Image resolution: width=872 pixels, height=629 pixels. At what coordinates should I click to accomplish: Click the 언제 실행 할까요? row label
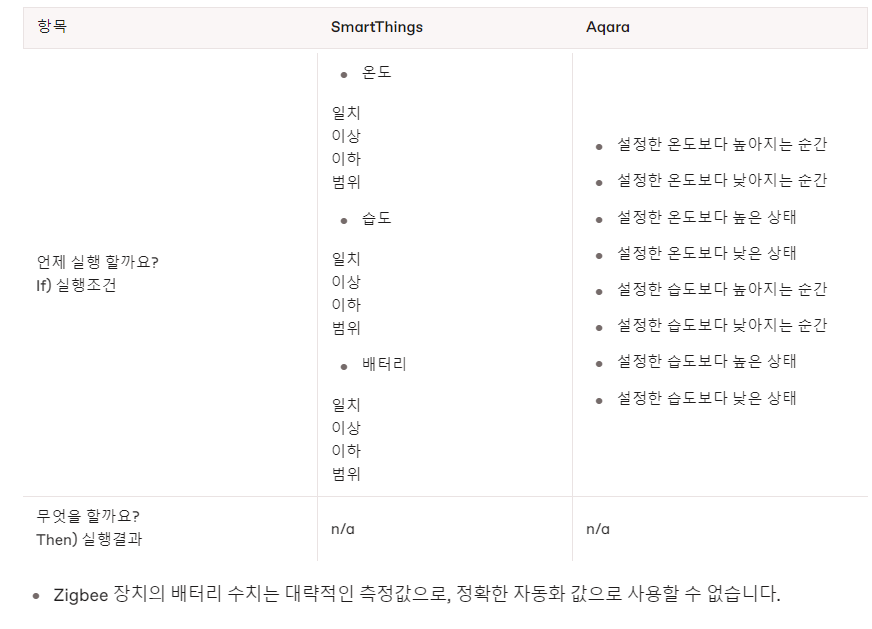click(x=97, y=262)
